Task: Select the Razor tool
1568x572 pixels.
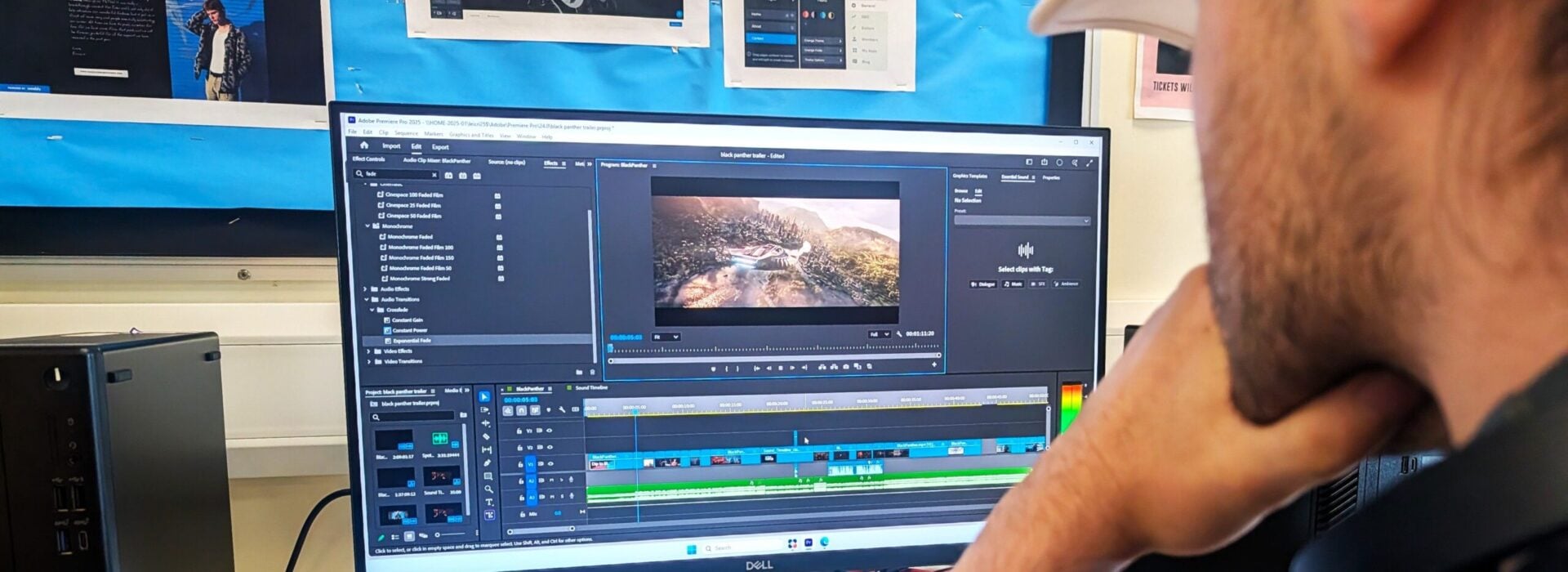Action: [486, 436]
